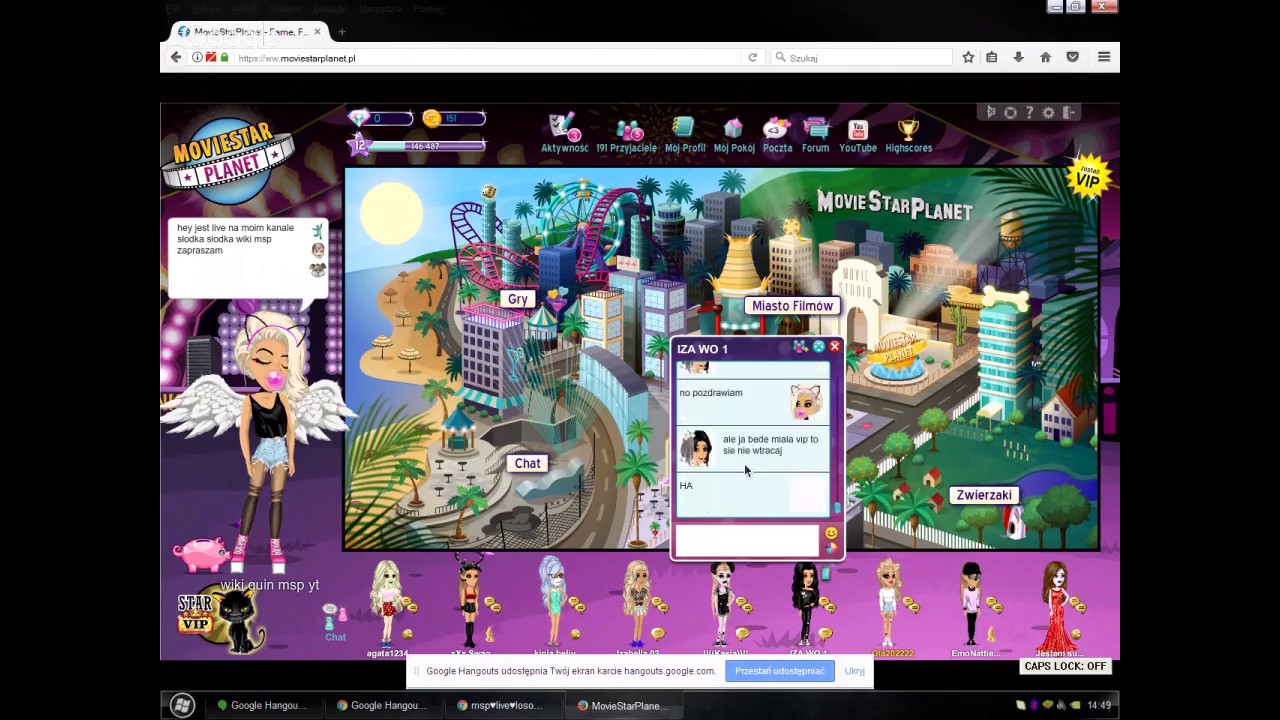
Task: Open the Forum icon
Action: tap(816, 134)
